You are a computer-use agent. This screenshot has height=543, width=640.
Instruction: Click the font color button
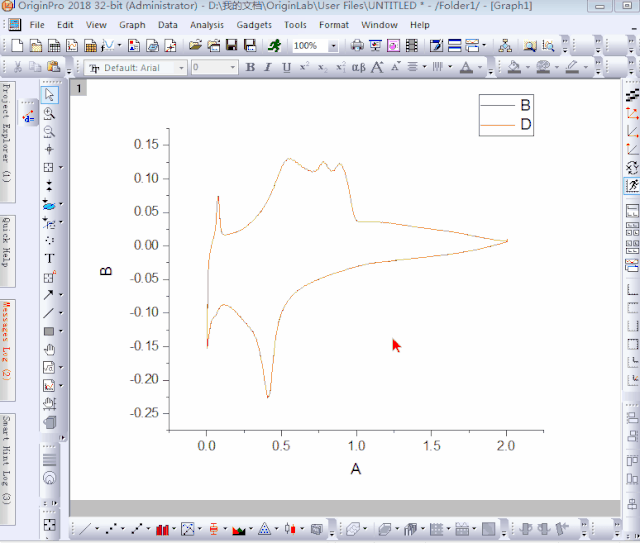(466, 68)
